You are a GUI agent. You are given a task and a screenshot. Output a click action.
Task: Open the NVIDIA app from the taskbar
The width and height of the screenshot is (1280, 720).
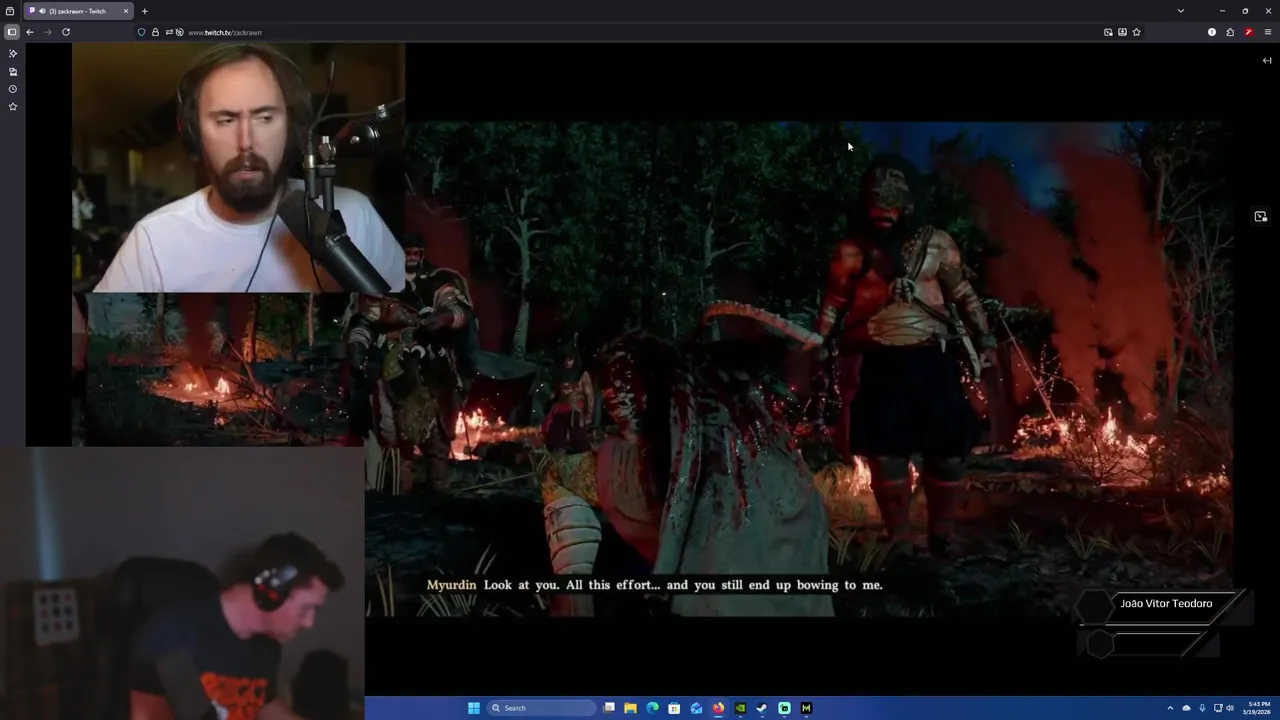pos(740,708)
